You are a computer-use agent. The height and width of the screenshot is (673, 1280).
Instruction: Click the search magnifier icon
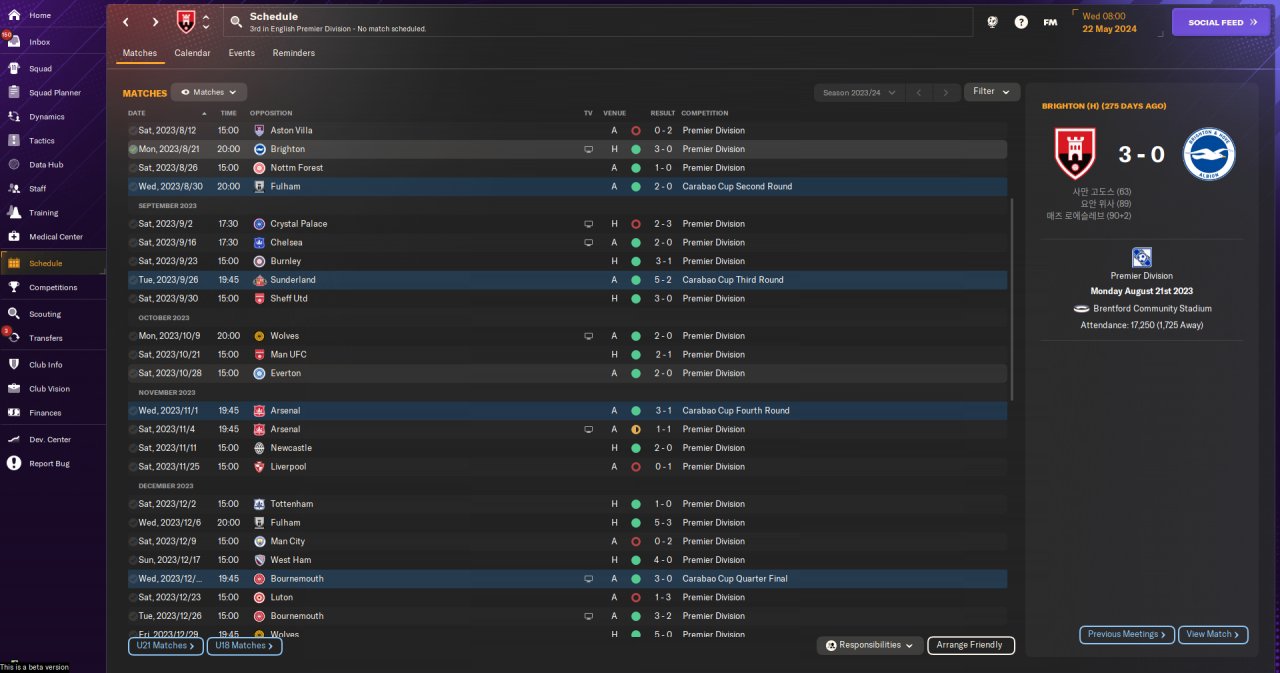click(x=235, y=22)
